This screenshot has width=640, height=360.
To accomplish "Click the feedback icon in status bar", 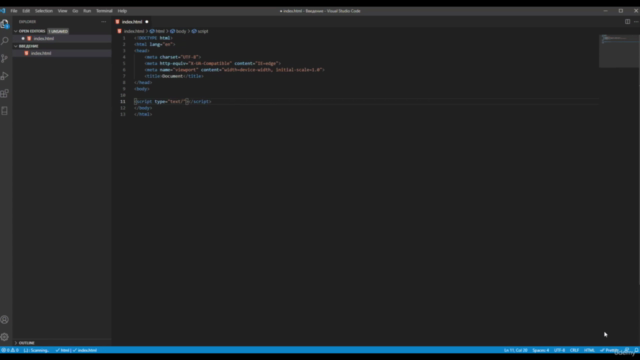I will click(x=627, y=350).
